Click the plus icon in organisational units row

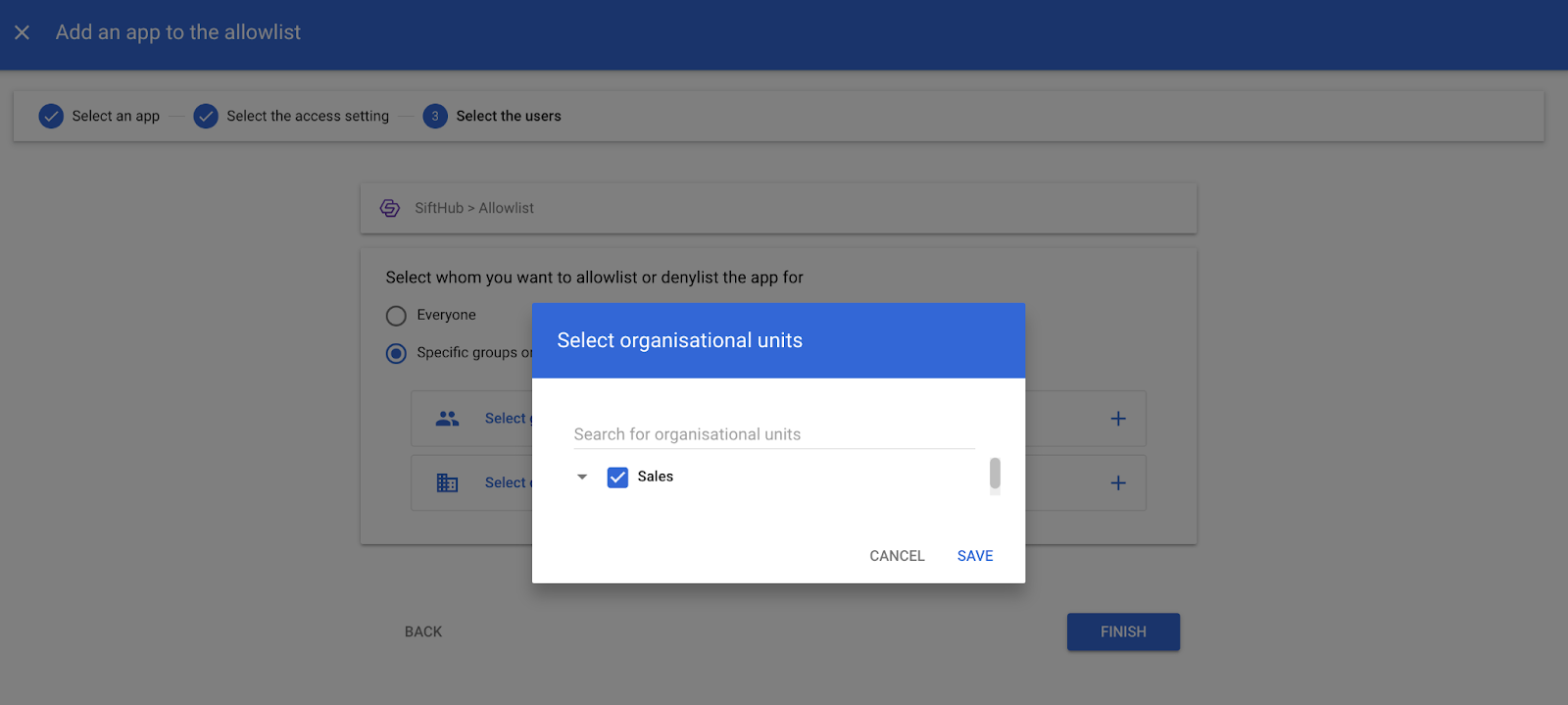[1117, 482]
